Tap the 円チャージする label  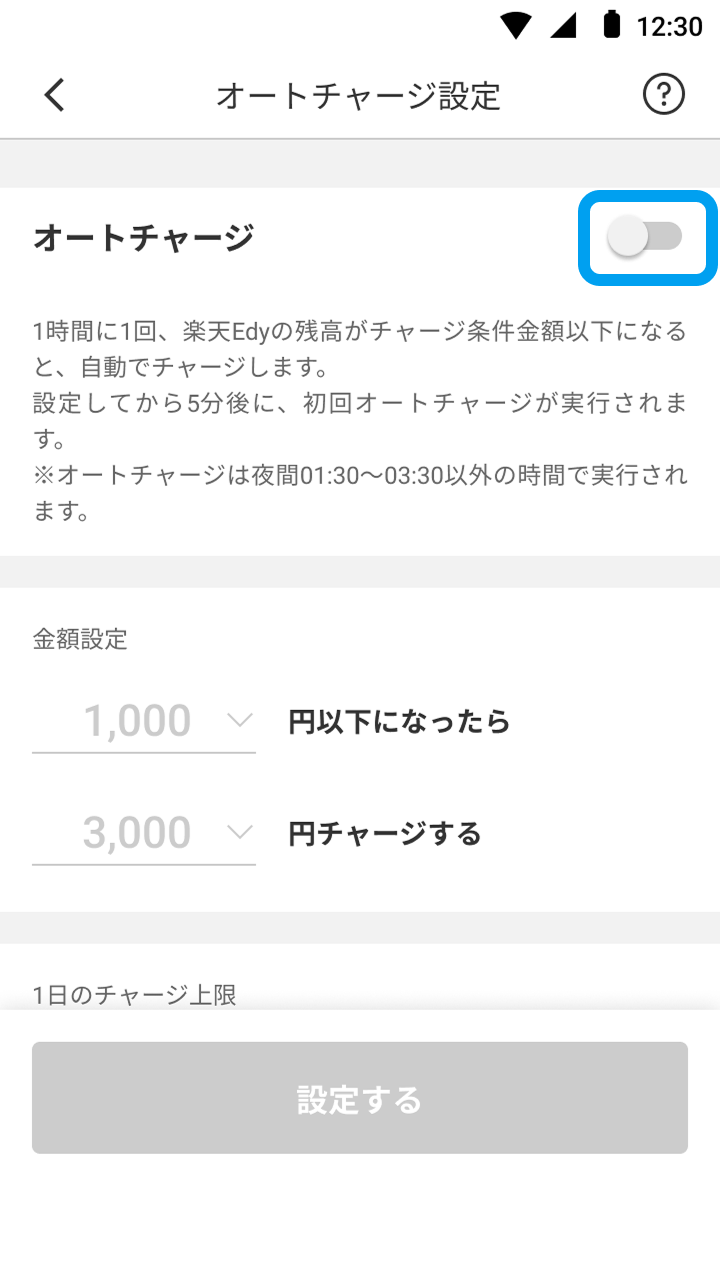coord(385,834)
